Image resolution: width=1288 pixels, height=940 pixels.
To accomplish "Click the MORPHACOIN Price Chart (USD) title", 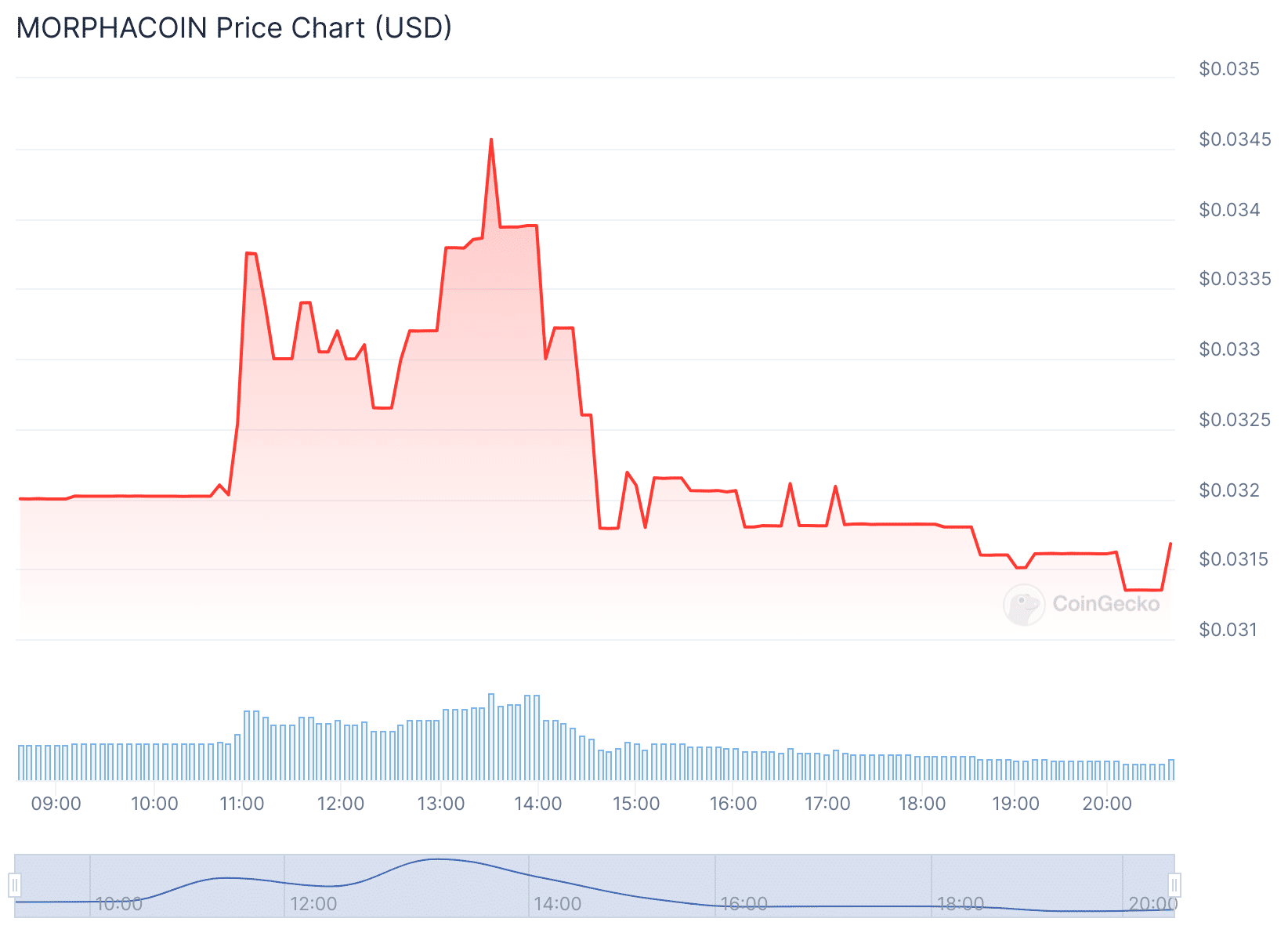I will coord(234,28).
